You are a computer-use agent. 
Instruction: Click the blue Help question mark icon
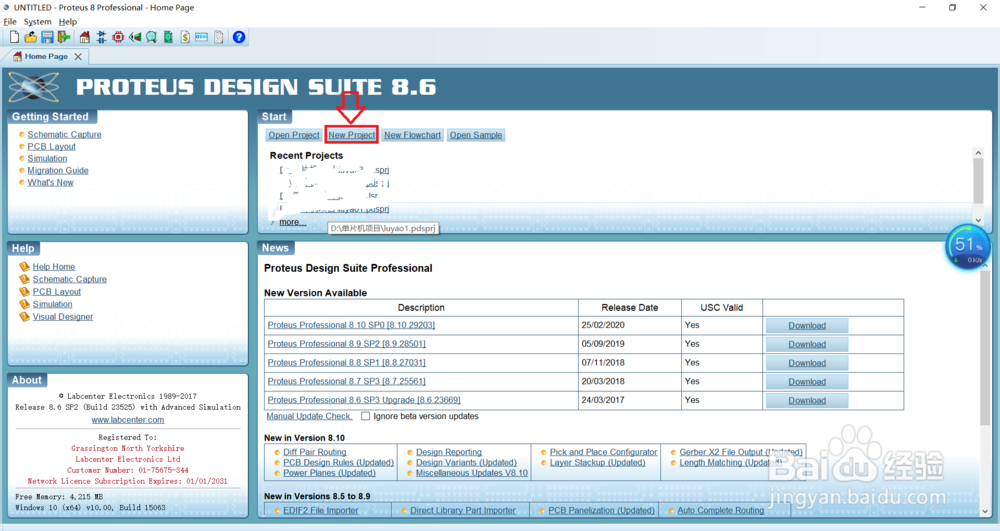(239, 37)
